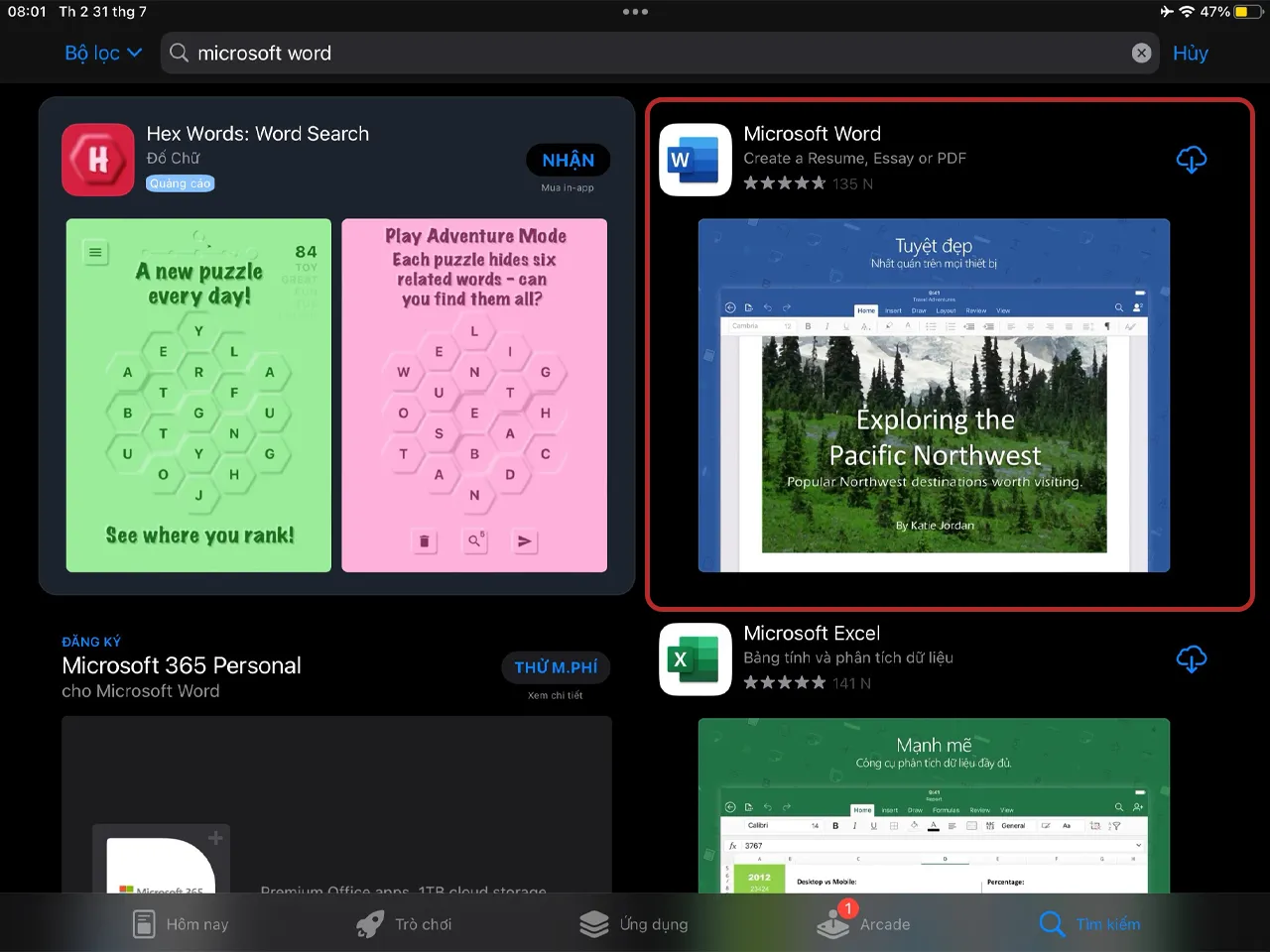Cancel the search with Hủy
The image size is (1270, 952).
click(x=1190, y=53)
